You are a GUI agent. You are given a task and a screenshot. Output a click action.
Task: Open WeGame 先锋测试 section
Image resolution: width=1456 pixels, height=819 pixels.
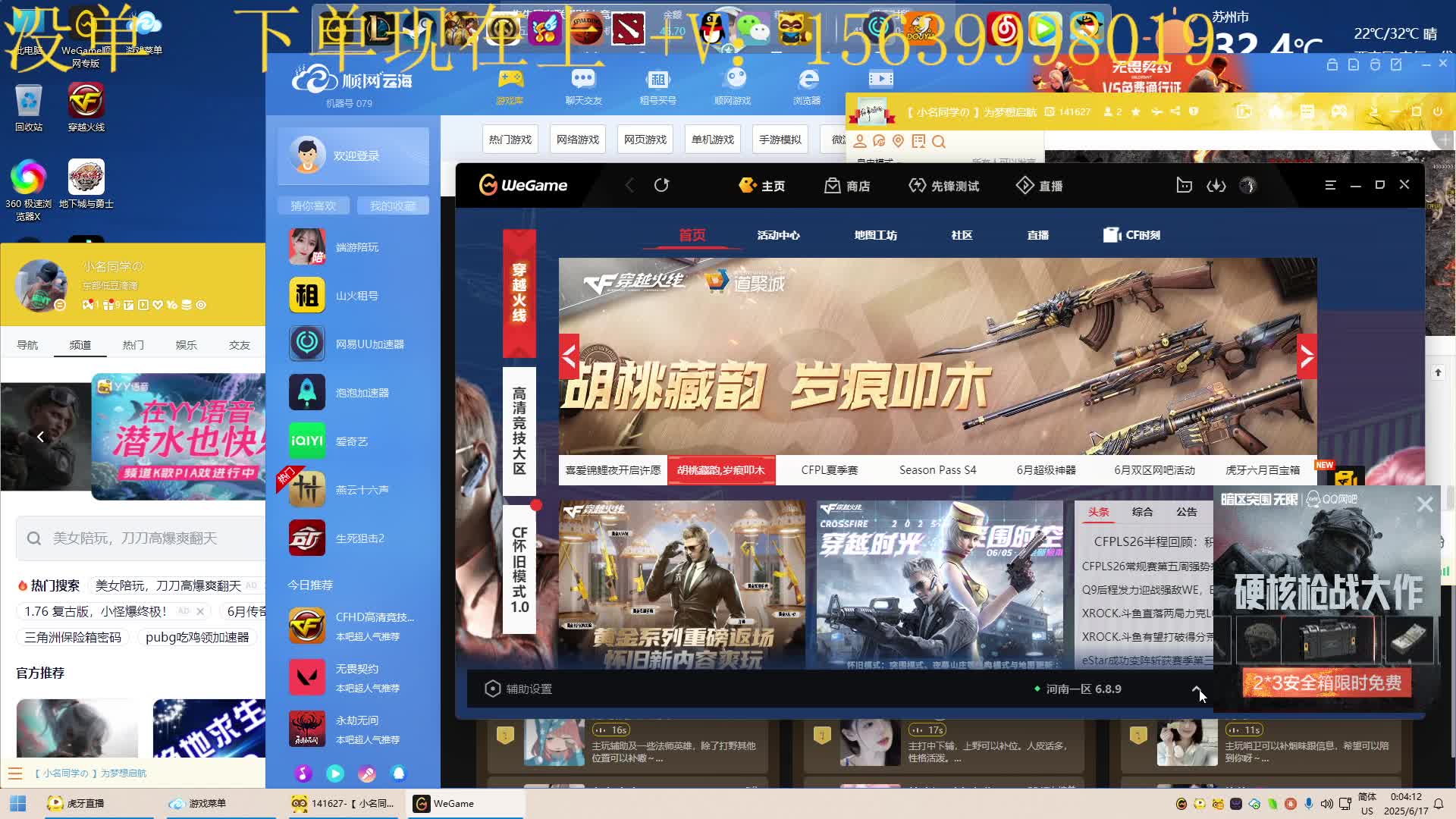944,186
